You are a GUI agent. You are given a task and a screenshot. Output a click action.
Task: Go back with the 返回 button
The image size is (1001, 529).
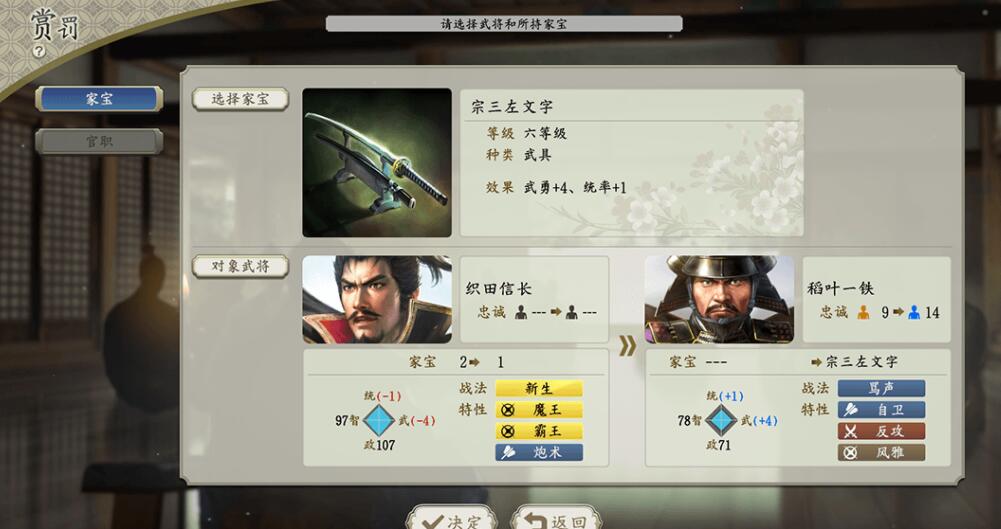click(x=557, y=519)
